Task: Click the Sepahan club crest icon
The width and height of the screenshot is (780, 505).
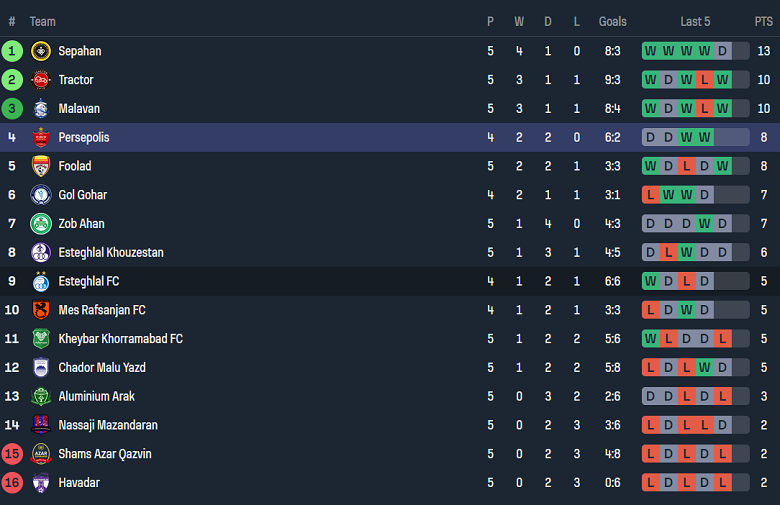Action: click(41, 51)
